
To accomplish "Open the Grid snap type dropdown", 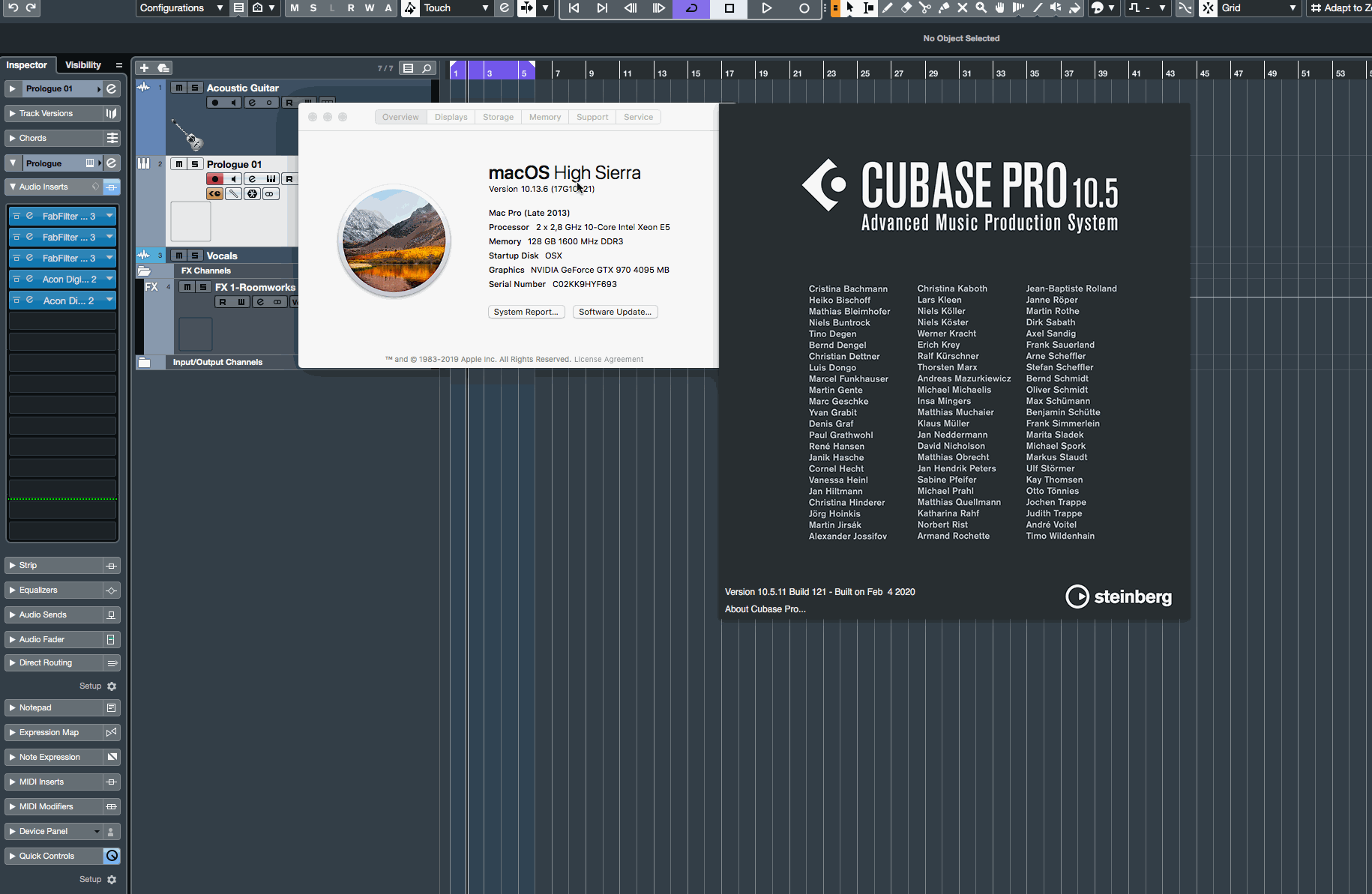I will (1258, 7).
